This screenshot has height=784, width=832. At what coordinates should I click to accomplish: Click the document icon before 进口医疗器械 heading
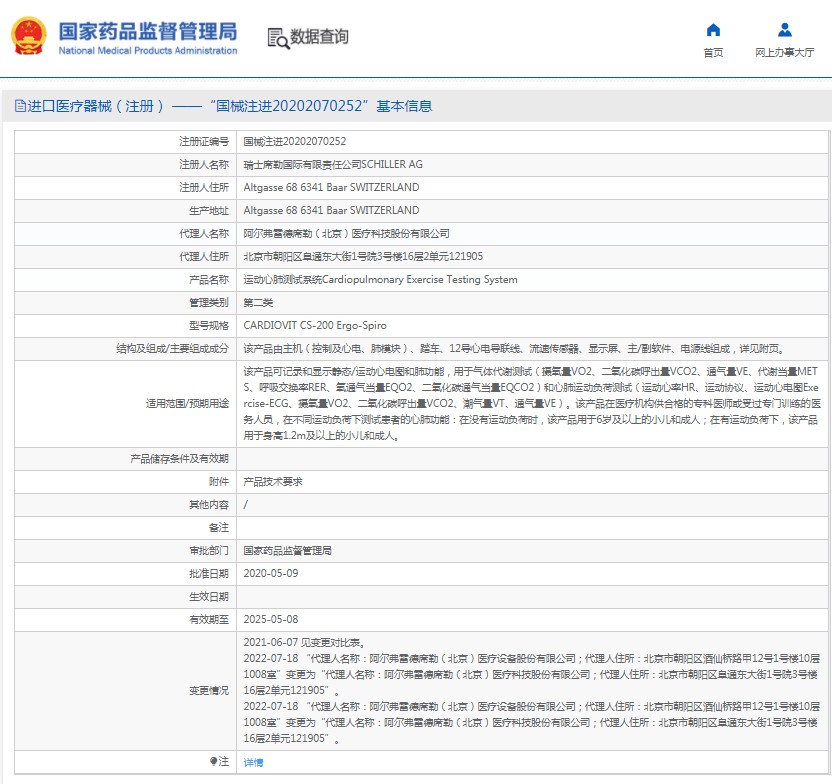point(20,106)
